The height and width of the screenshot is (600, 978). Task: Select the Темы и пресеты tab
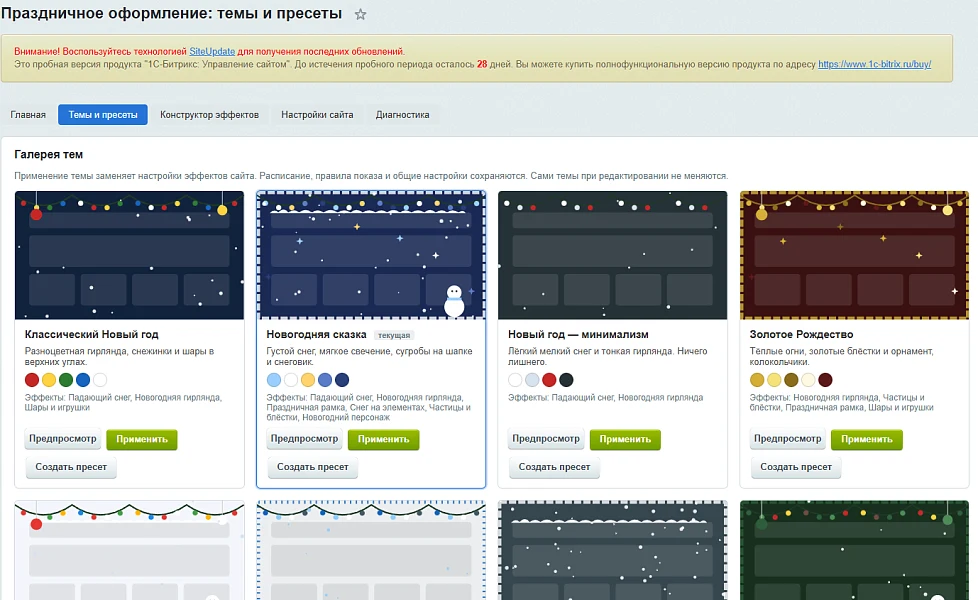point(103,115)
